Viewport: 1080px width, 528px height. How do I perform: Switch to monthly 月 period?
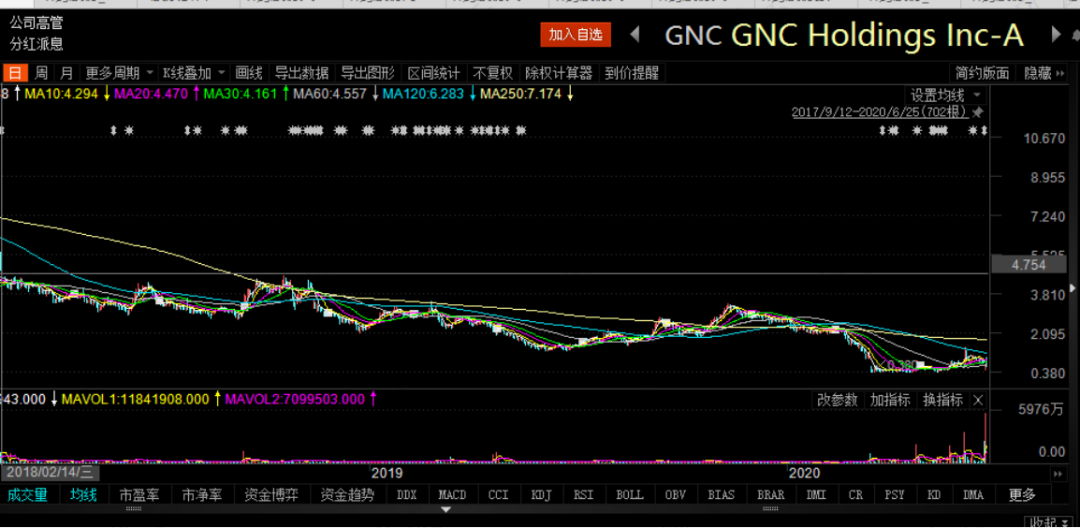[66, 73]
